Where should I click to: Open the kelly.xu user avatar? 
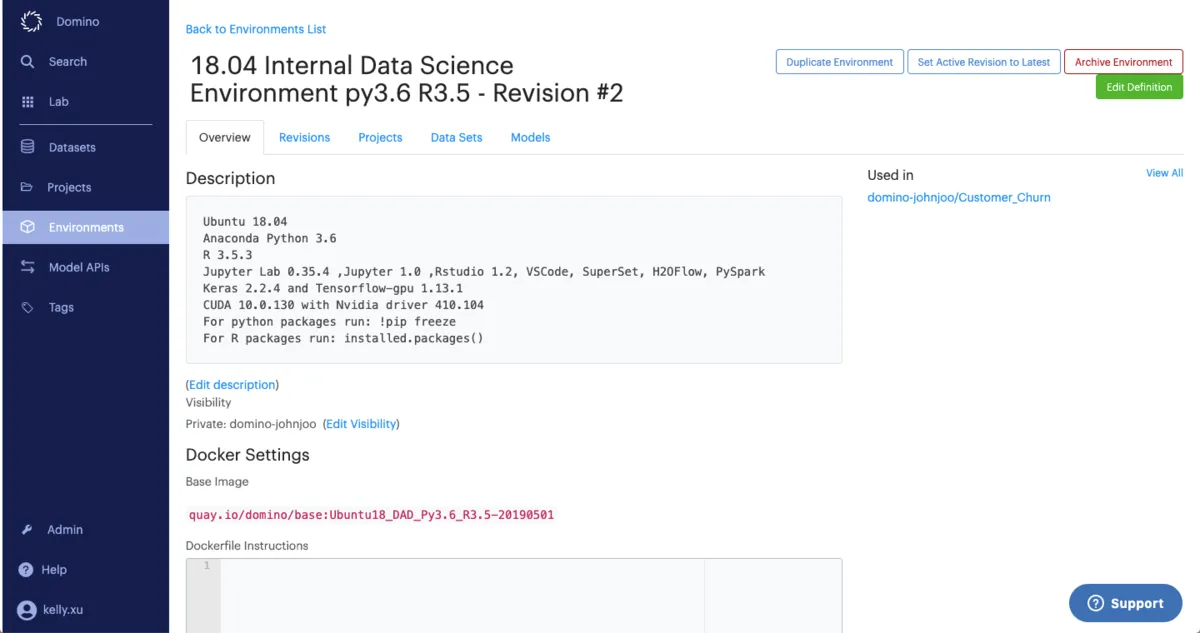click(27, 609)
